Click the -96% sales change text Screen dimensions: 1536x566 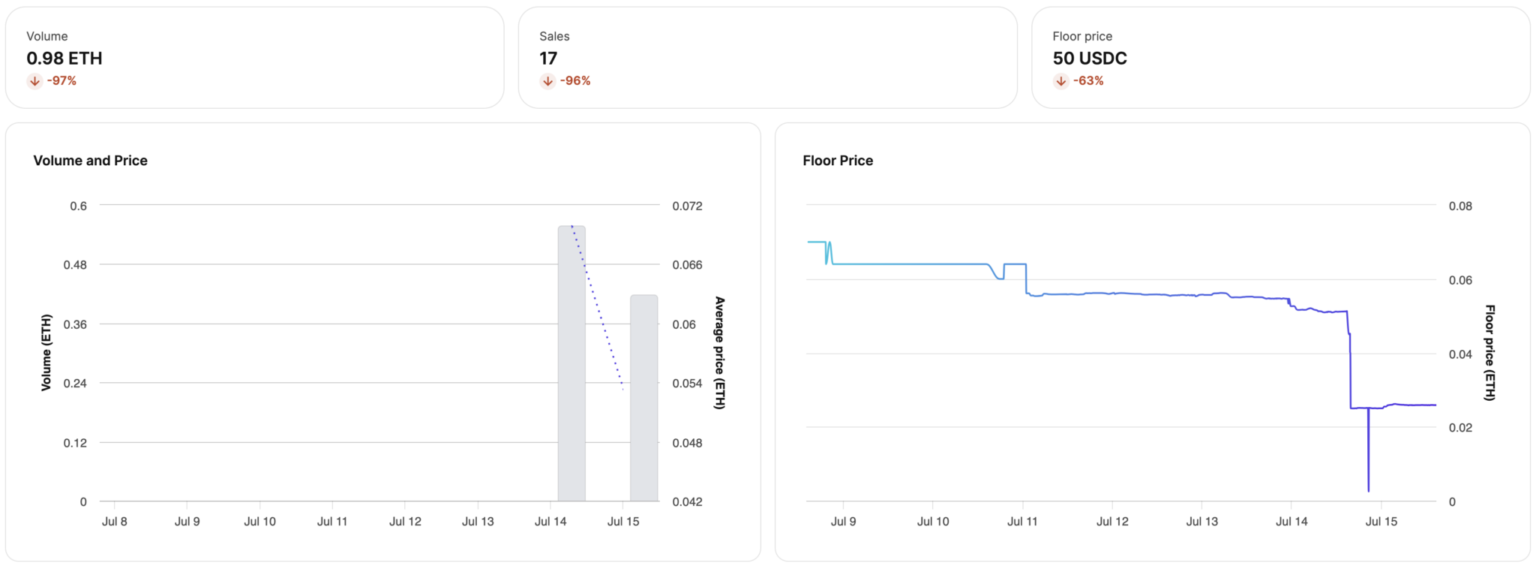[x=575, y=81]
